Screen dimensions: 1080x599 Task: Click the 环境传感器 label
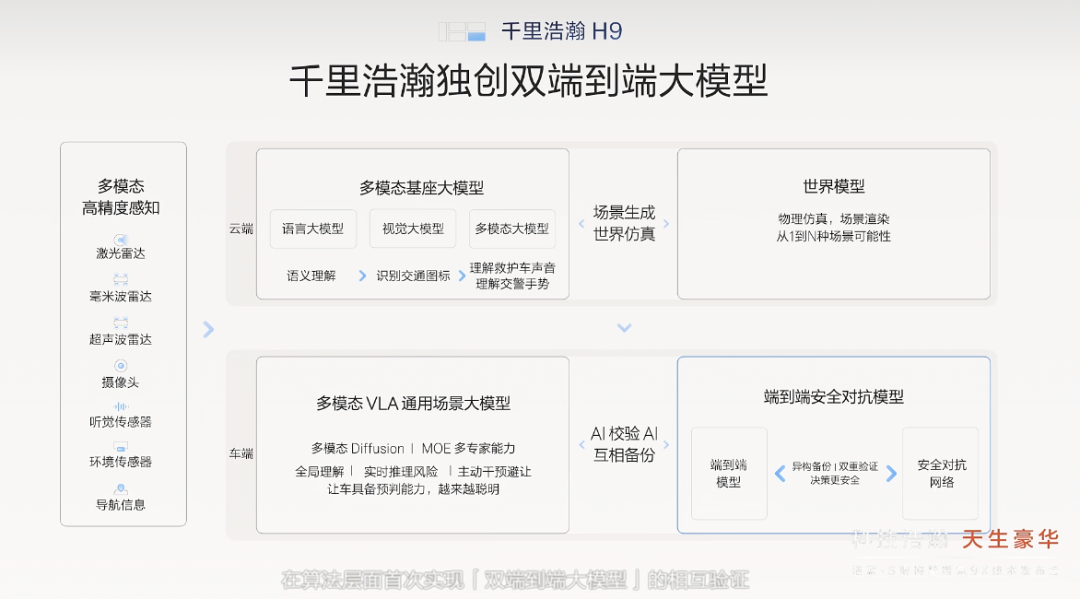[x=121, y=462]
